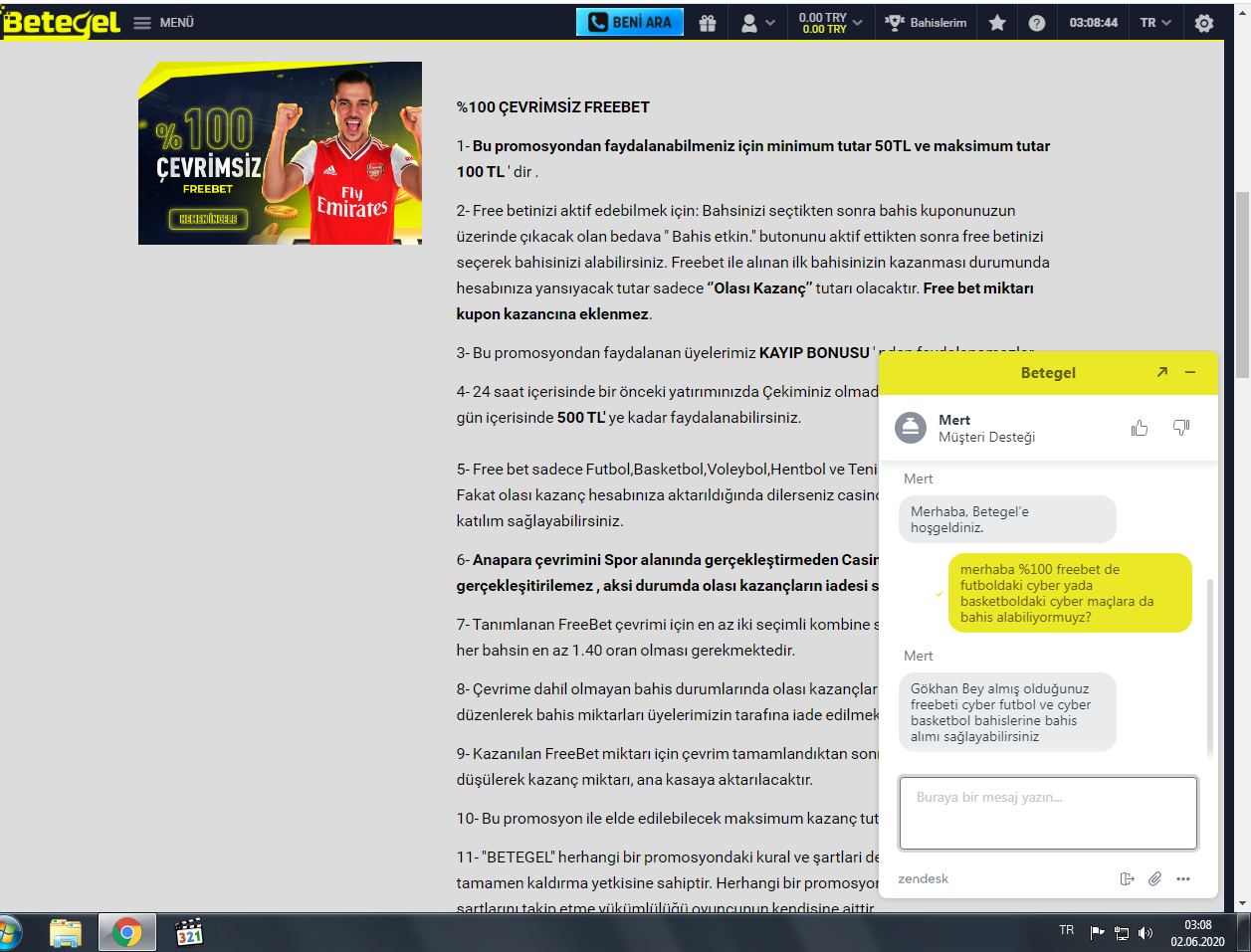
Task: Click the KAYIP BONUSU text
Action: click(x=814, y=353)
